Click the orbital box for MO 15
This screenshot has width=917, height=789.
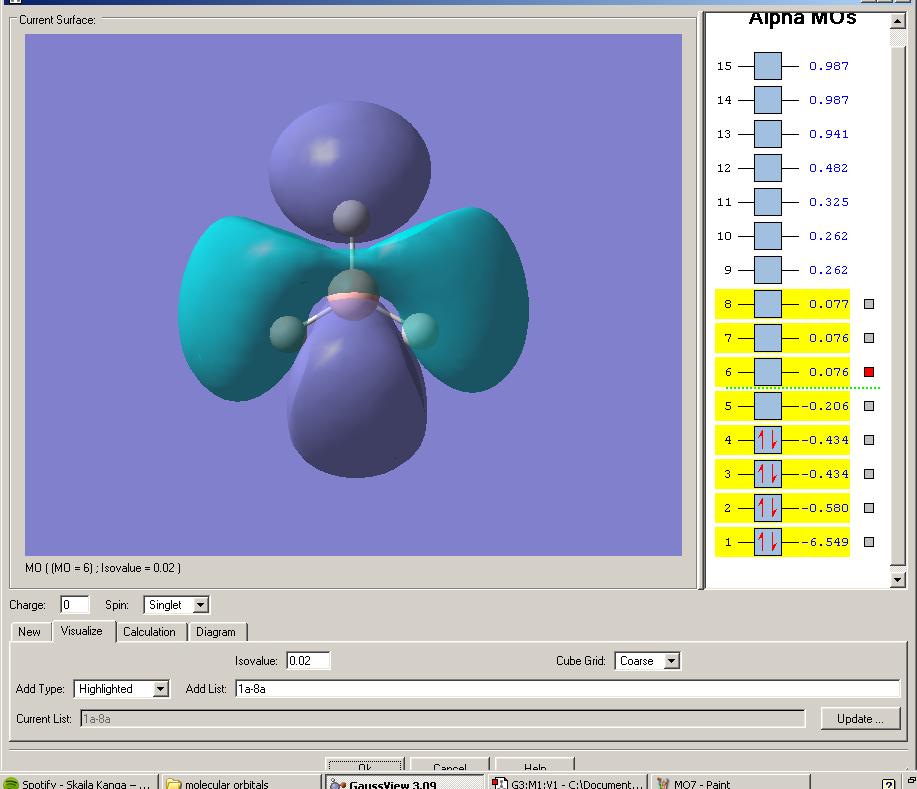(767, 66)
